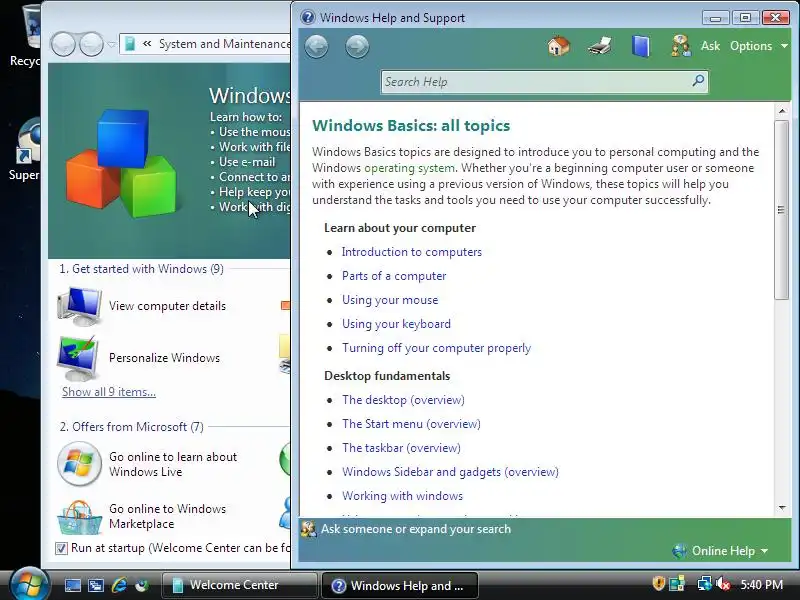This screenshot has height=600, width=800.
Task: Go forward in Windows Help and Support
Action: point(357,47)
